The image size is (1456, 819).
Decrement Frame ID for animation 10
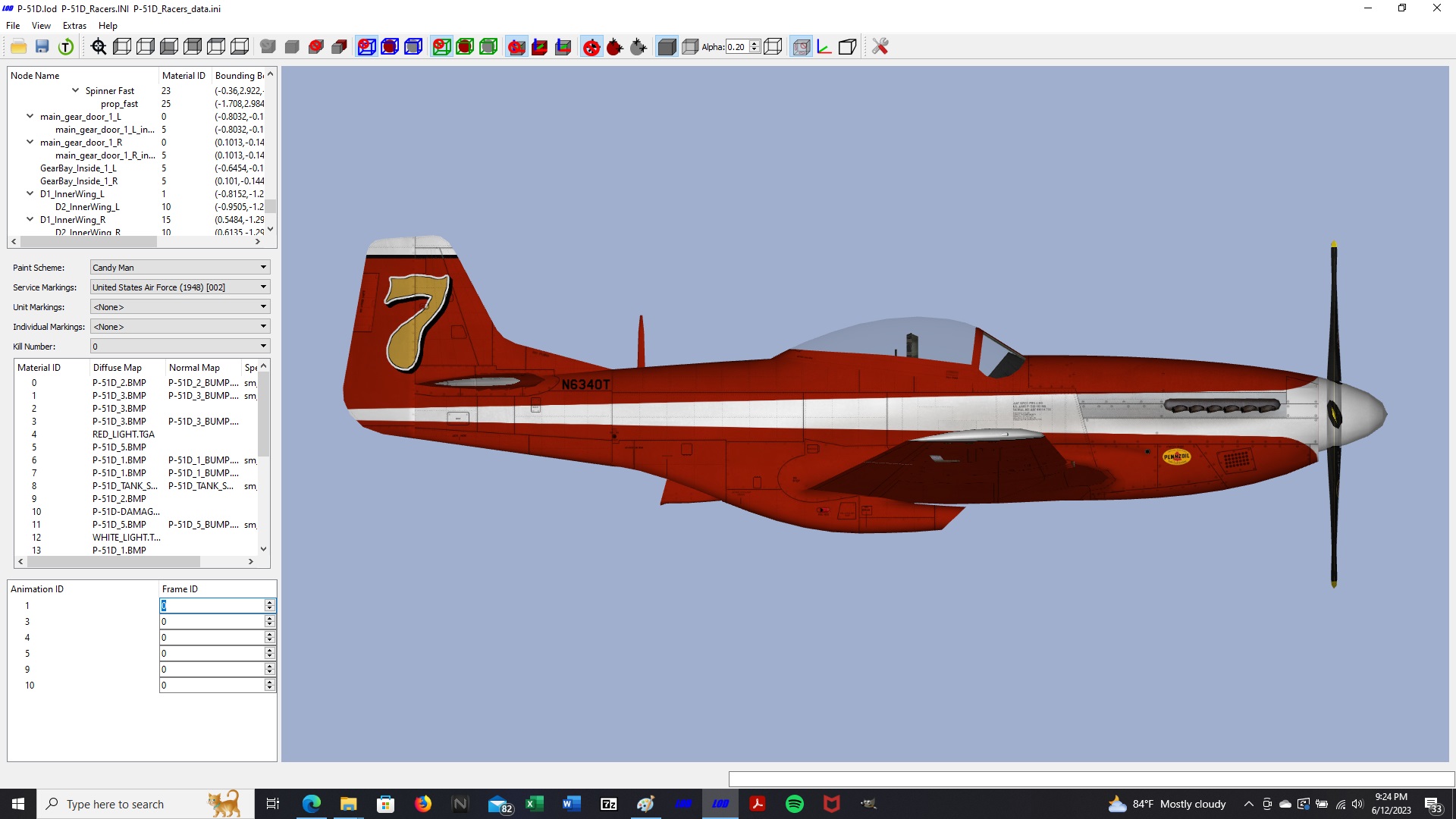(x=269, y=688)
